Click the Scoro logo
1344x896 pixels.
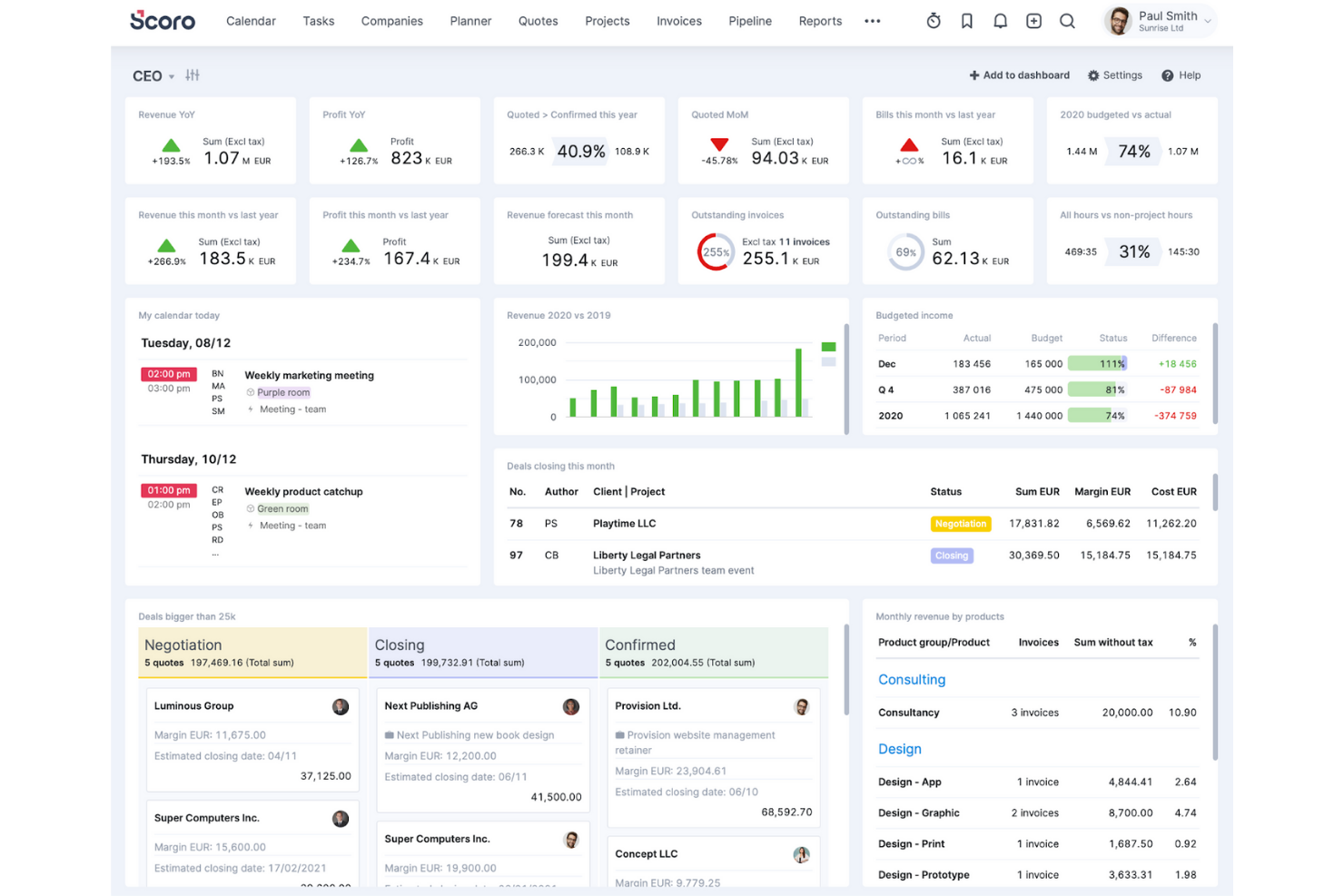[x=162, y=21]
